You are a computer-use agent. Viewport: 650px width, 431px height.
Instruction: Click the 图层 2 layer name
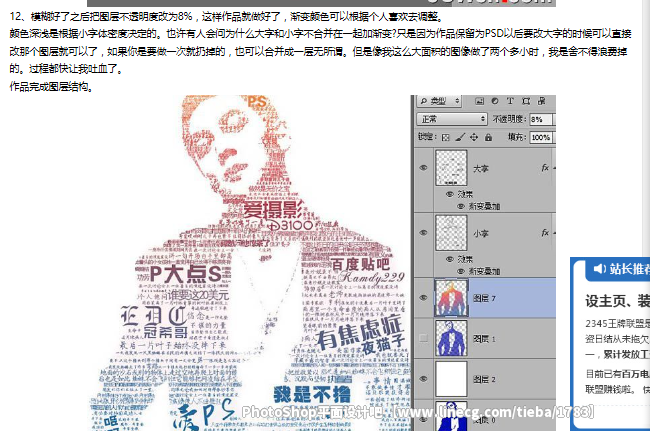click(x=484, y=379)
